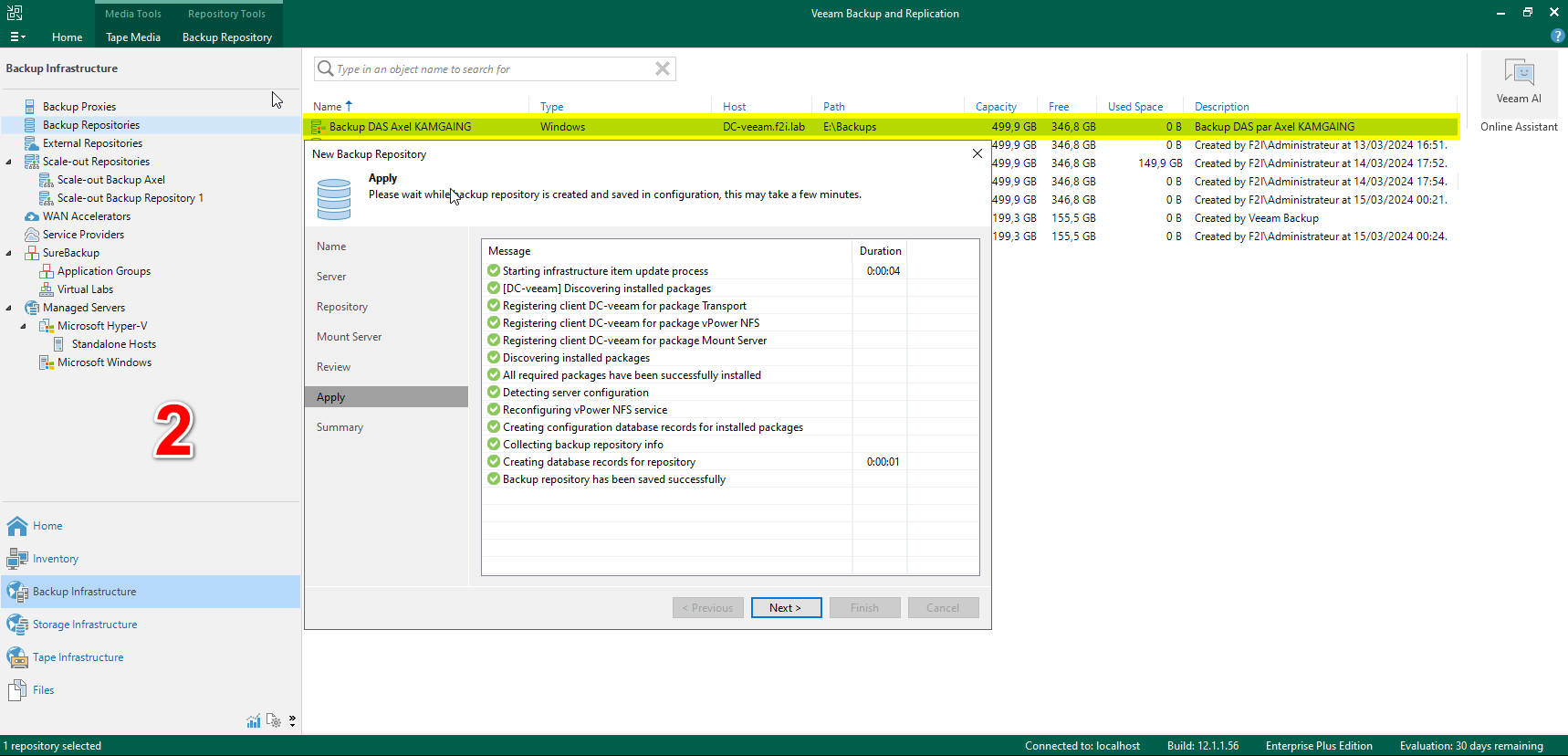Click the Tape Infrastructure view icon
The image size is (1568, 756).
tap(17, 657)
